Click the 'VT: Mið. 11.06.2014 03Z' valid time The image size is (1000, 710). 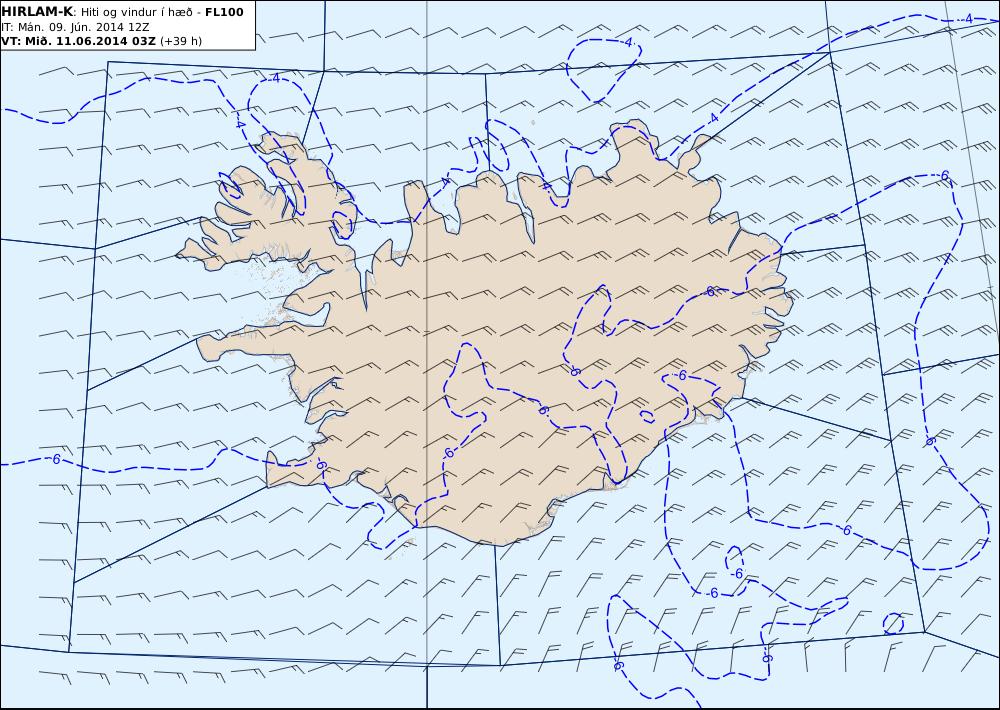tap(78, 41)
